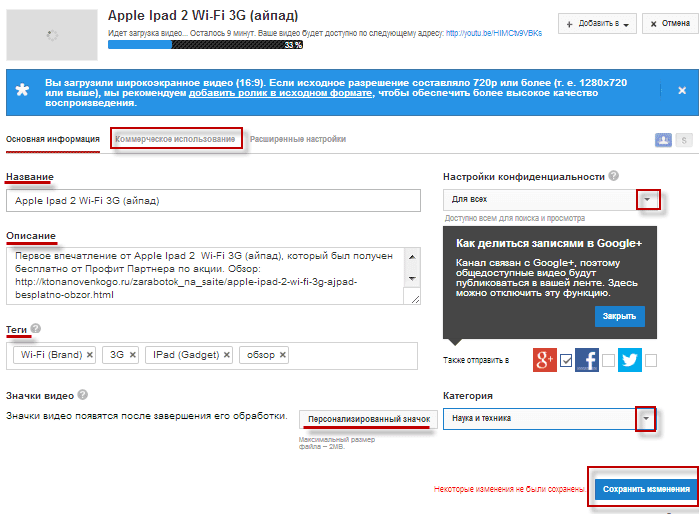699x514 pixels.
Task: Click the Отмена button
Action: 670,24
